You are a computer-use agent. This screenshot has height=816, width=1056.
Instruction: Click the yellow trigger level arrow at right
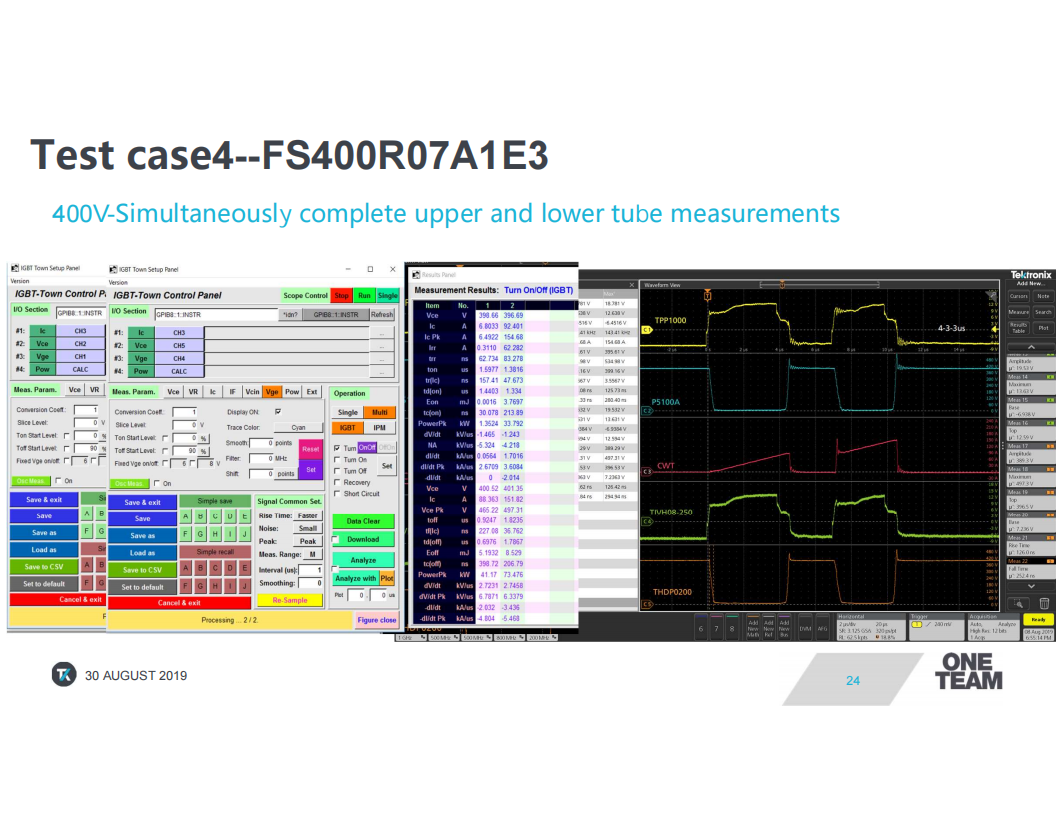click(x=994, y=329)
